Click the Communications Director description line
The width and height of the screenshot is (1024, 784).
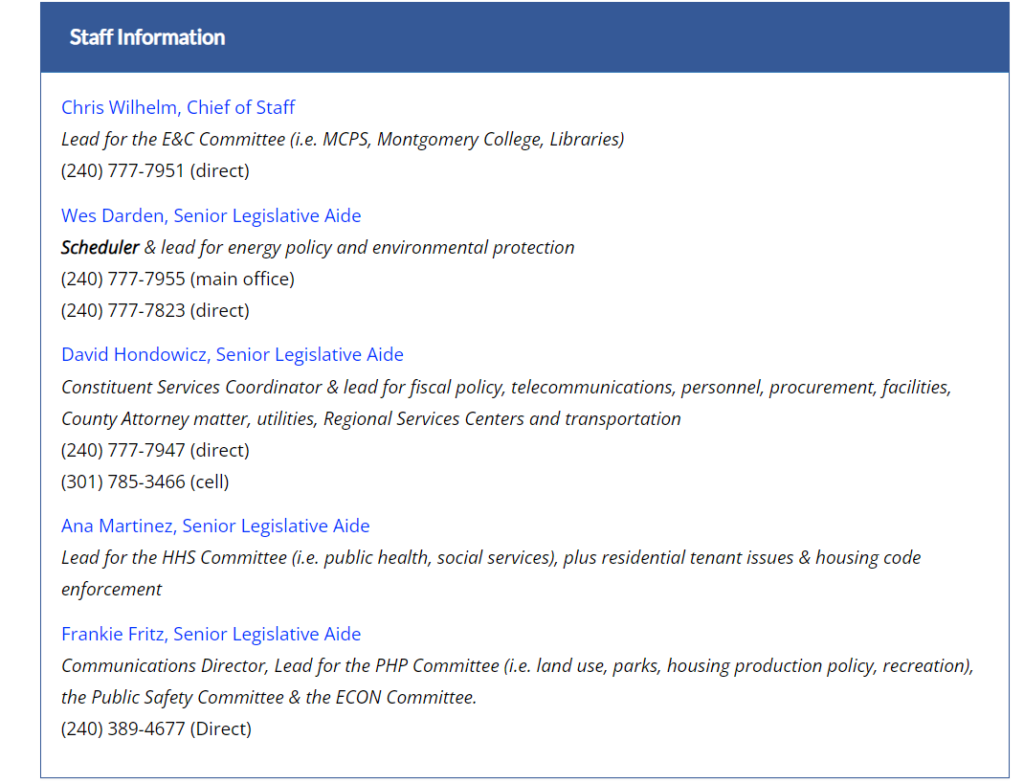coord(517,666)
